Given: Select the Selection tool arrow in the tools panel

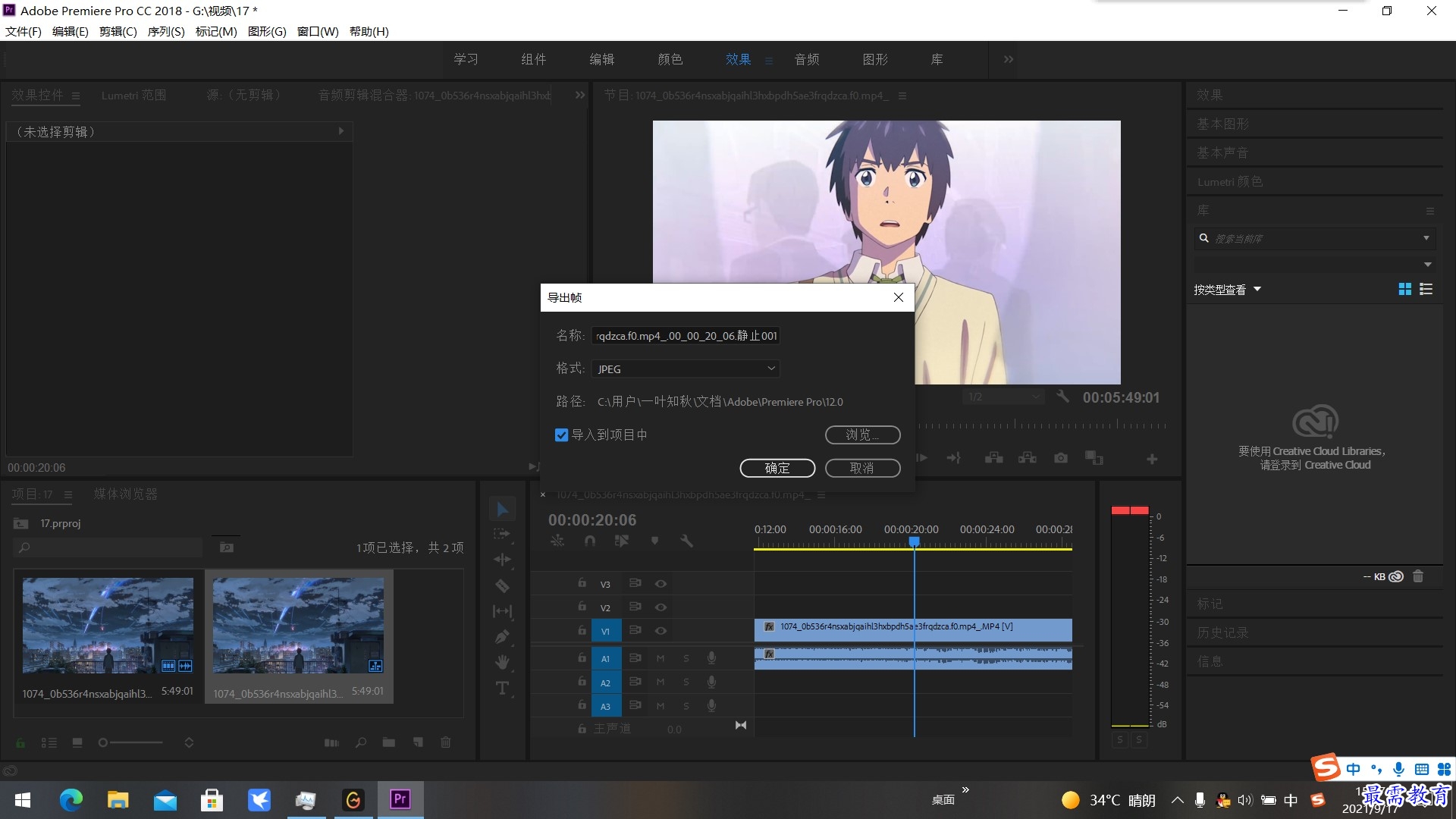Looking at the screenshot, I should click(502, 509).
